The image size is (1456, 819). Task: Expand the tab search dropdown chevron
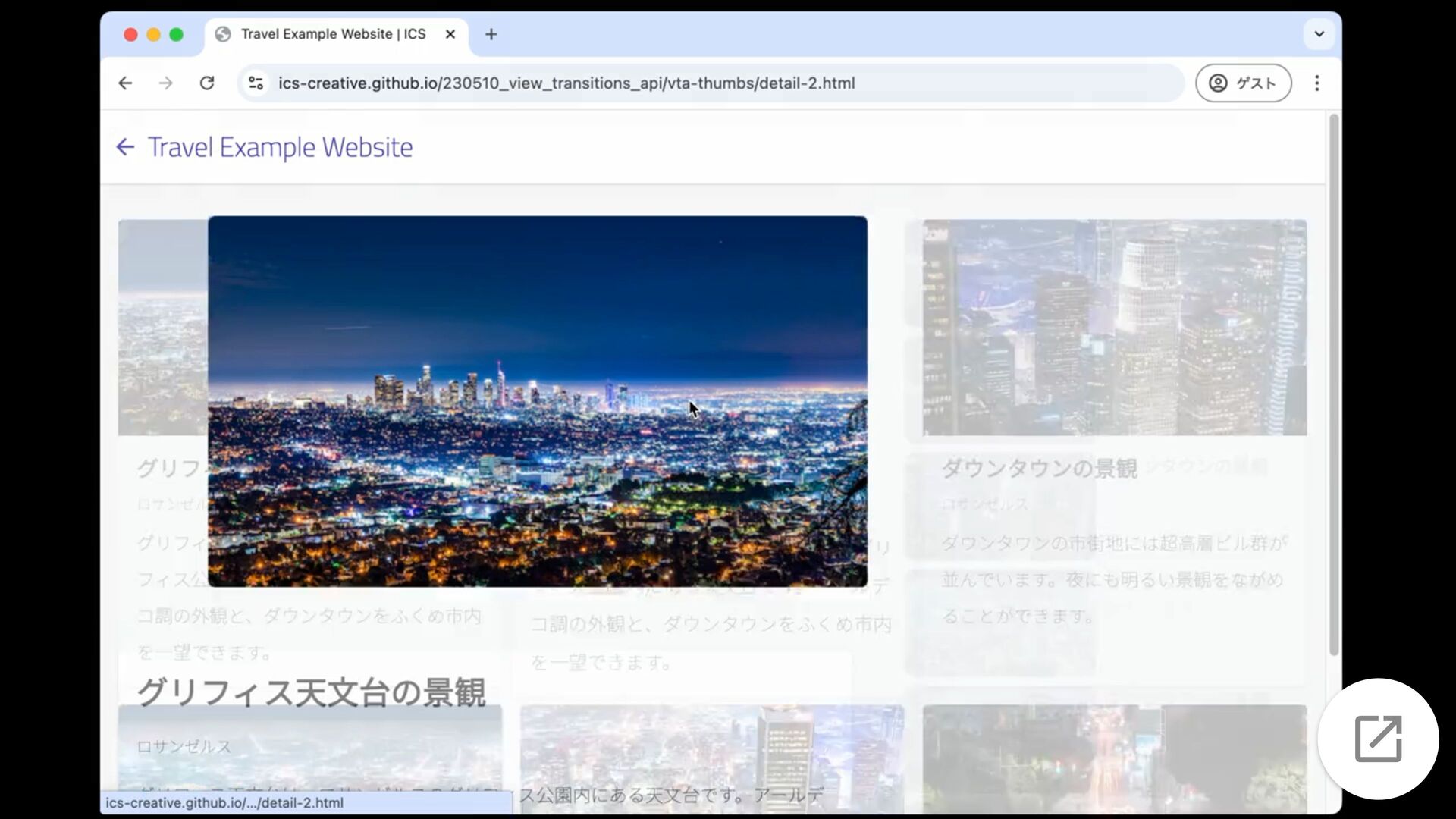(x=1319, y=34)
